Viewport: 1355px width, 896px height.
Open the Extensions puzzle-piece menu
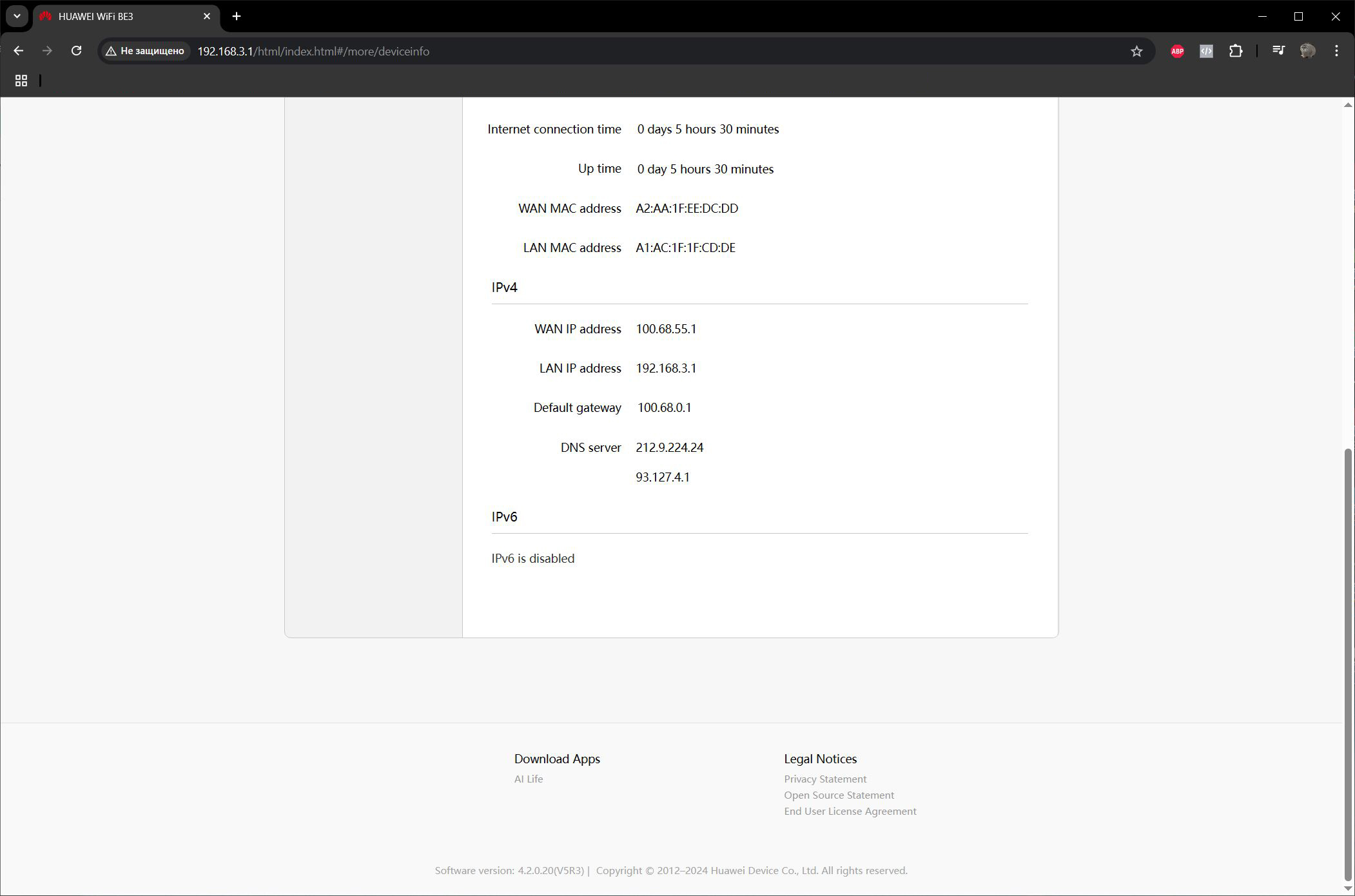[1236, 51]
